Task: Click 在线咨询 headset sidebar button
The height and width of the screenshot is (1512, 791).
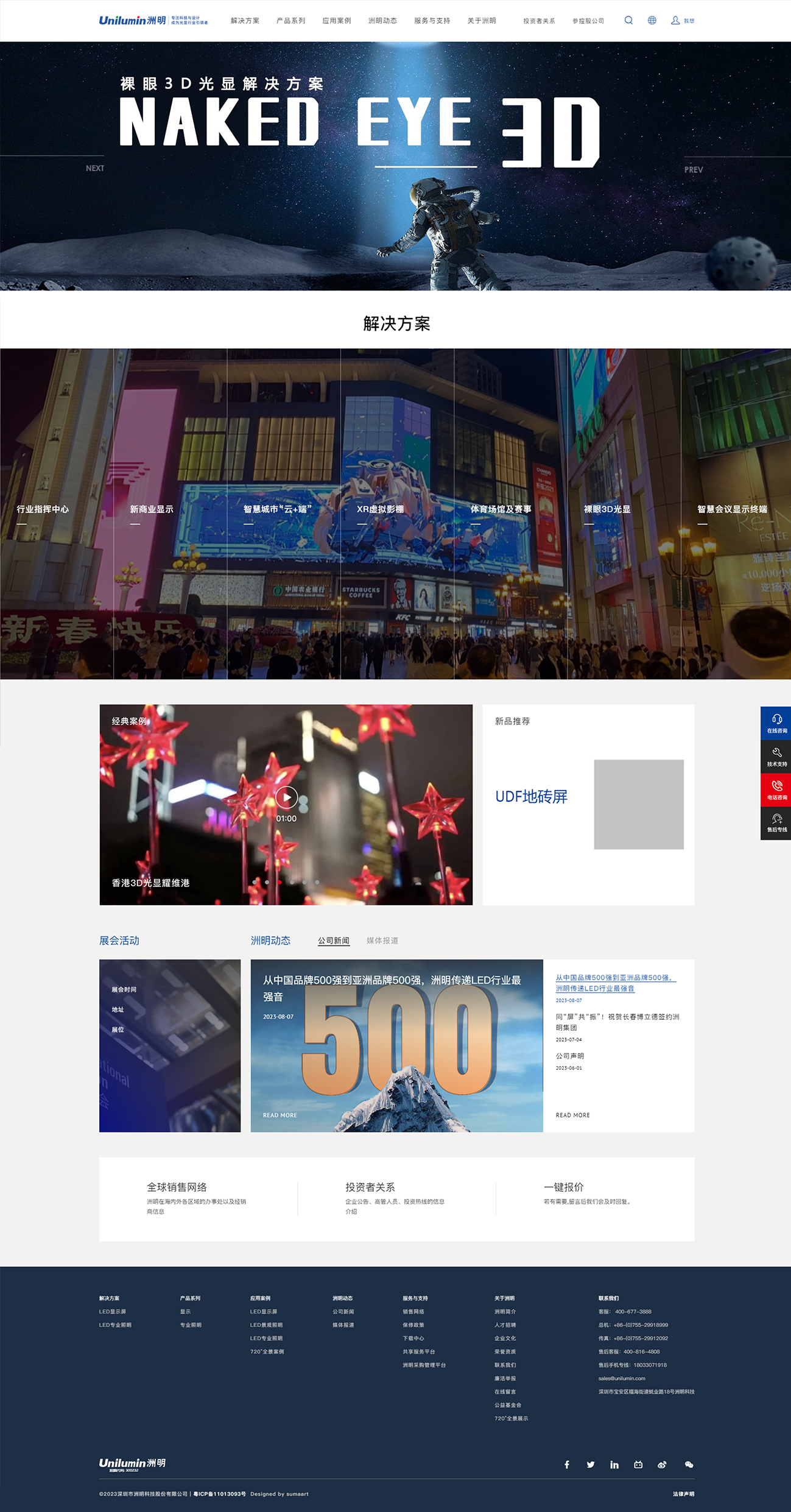Action: click(776, 723)
